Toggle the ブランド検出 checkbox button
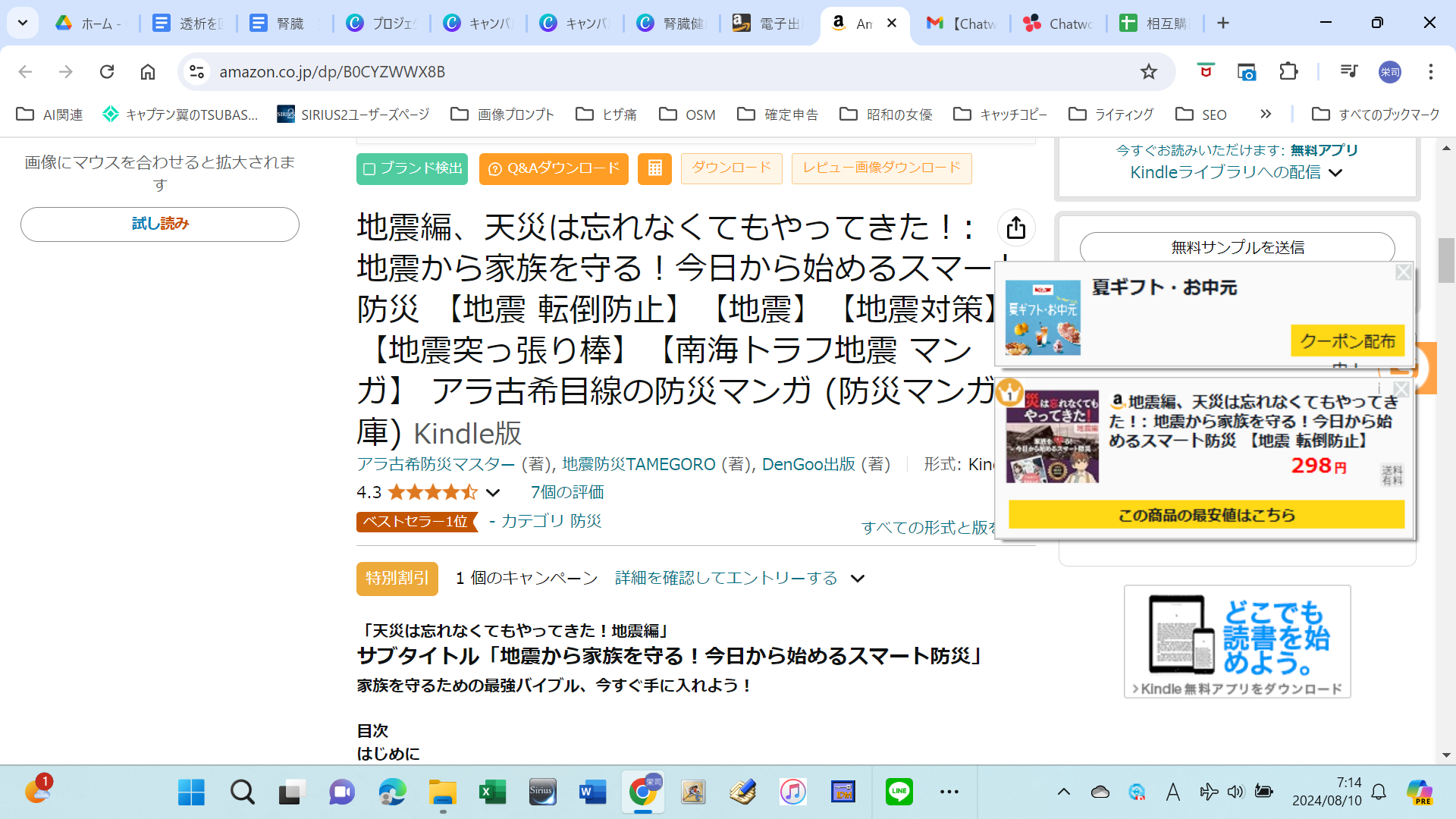This screenshot has height=819, width=1456. click(x=412, y=168)
